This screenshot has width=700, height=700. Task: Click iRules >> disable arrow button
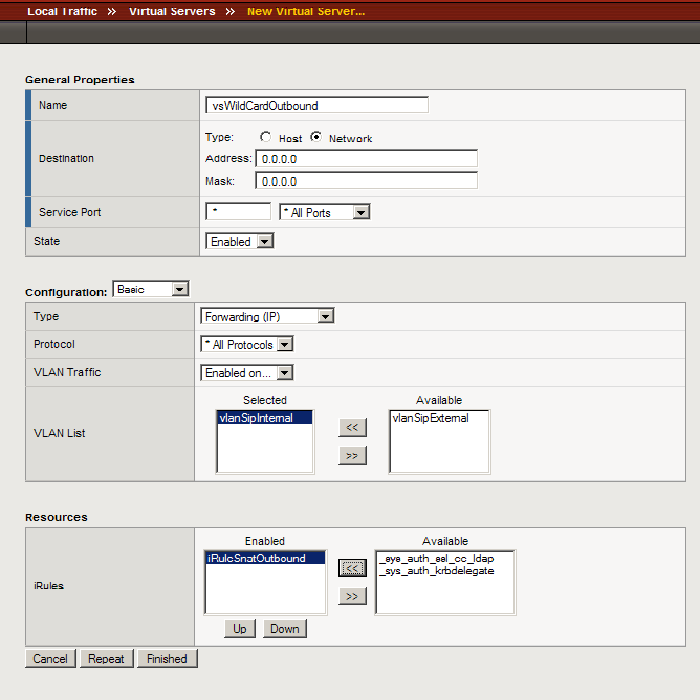point(352,596)
